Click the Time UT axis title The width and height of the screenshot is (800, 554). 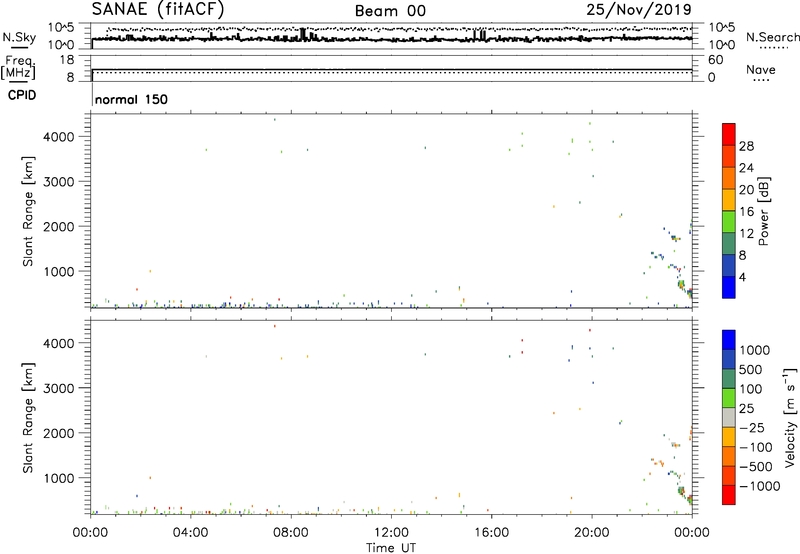[x=391, y=548]
